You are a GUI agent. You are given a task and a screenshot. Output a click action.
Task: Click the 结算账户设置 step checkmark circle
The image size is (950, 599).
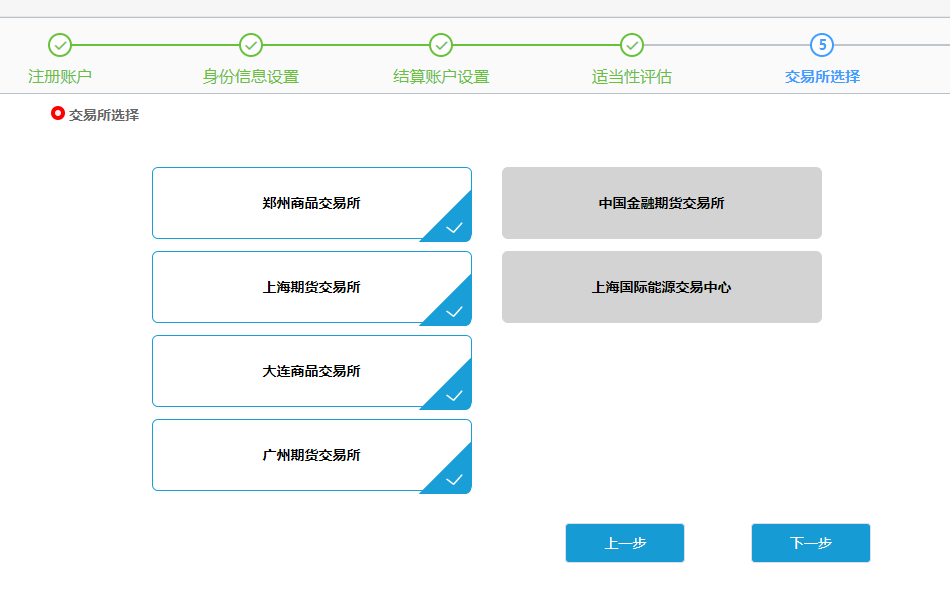click(x=441, y=45)
